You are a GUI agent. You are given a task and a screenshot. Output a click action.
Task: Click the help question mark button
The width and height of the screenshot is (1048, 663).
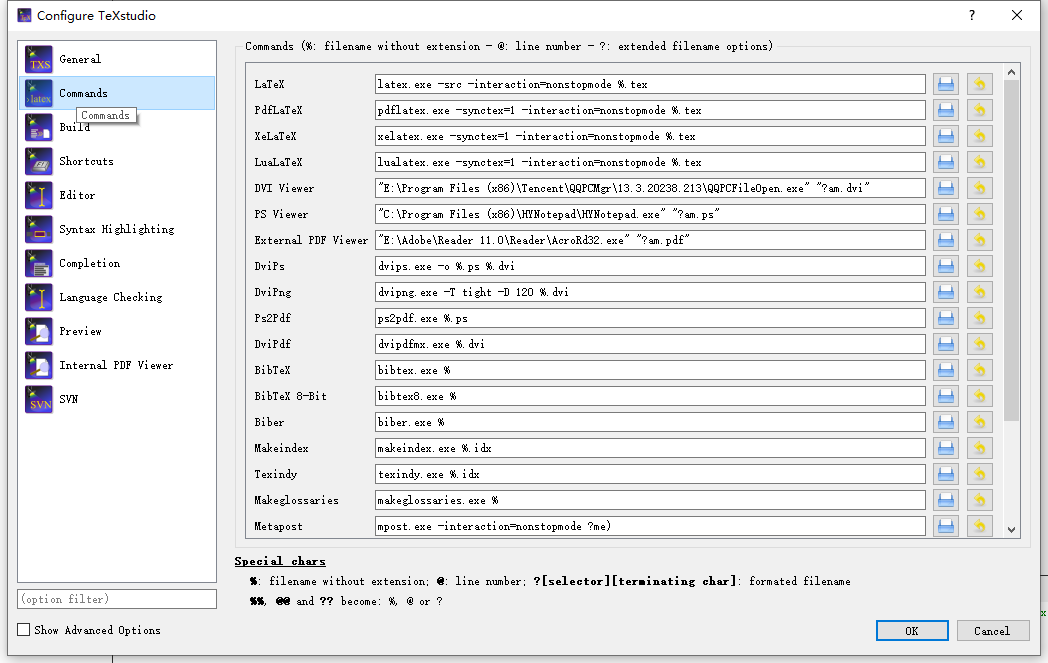pyautogui.click(x=972, y=15)
